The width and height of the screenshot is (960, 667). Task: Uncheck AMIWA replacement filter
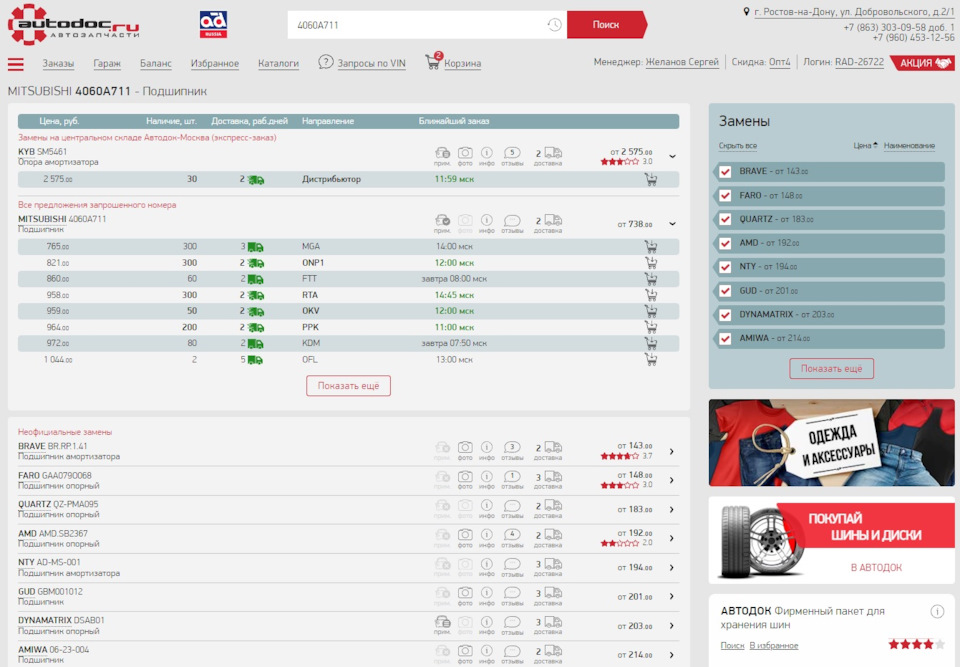pos(726,338)
